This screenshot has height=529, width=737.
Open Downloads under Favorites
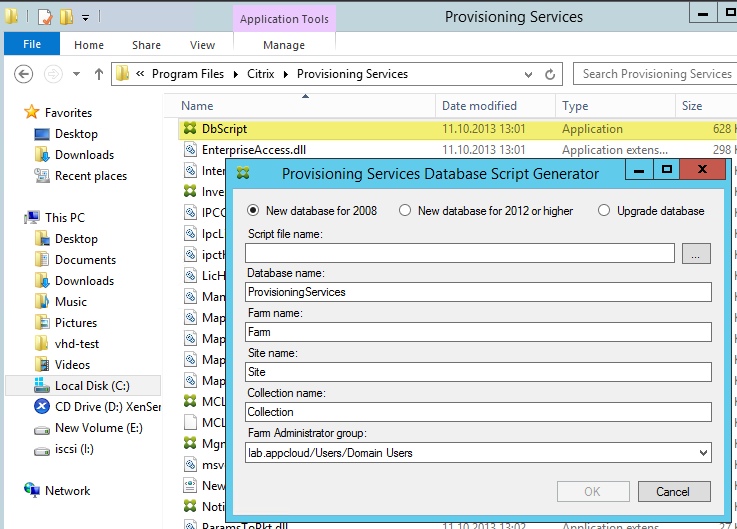click(84, 155)
